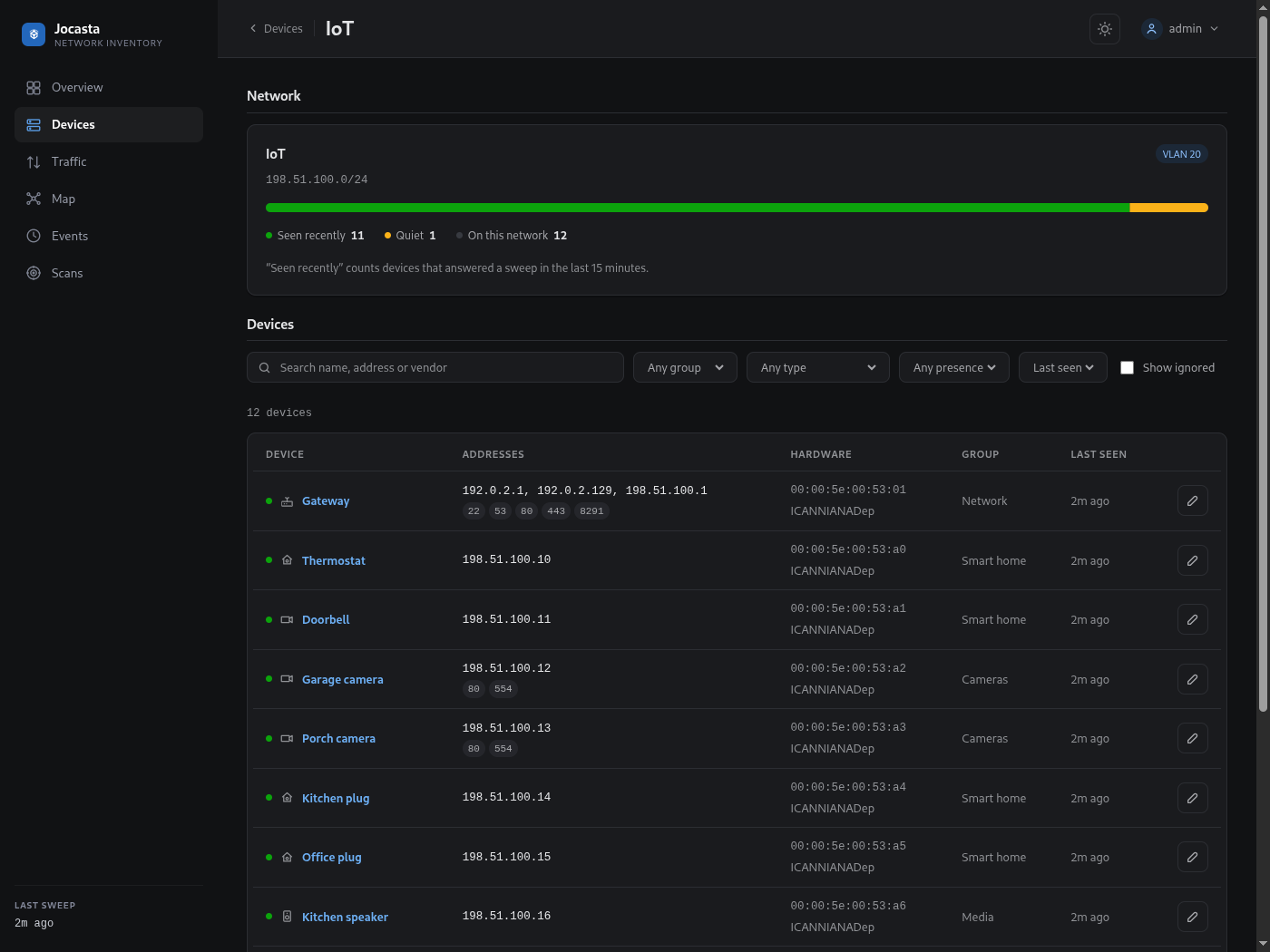Open the Map section
1270x952 pixels.
coord(109,199)
